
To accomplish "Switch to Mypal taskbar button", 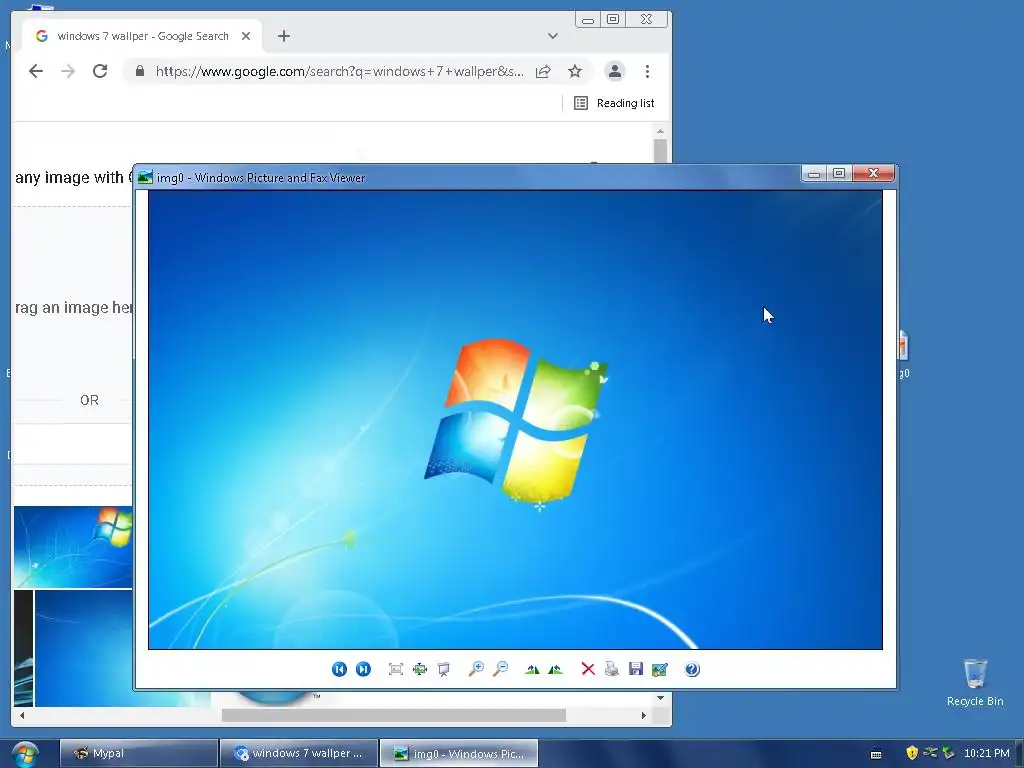I will point(138,754).
